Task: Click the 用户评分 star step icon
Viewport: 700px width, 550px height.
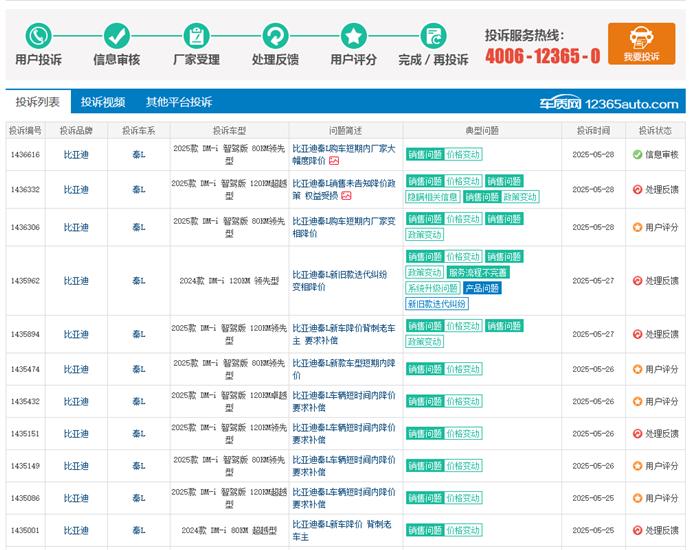Action: pos(354,36)
